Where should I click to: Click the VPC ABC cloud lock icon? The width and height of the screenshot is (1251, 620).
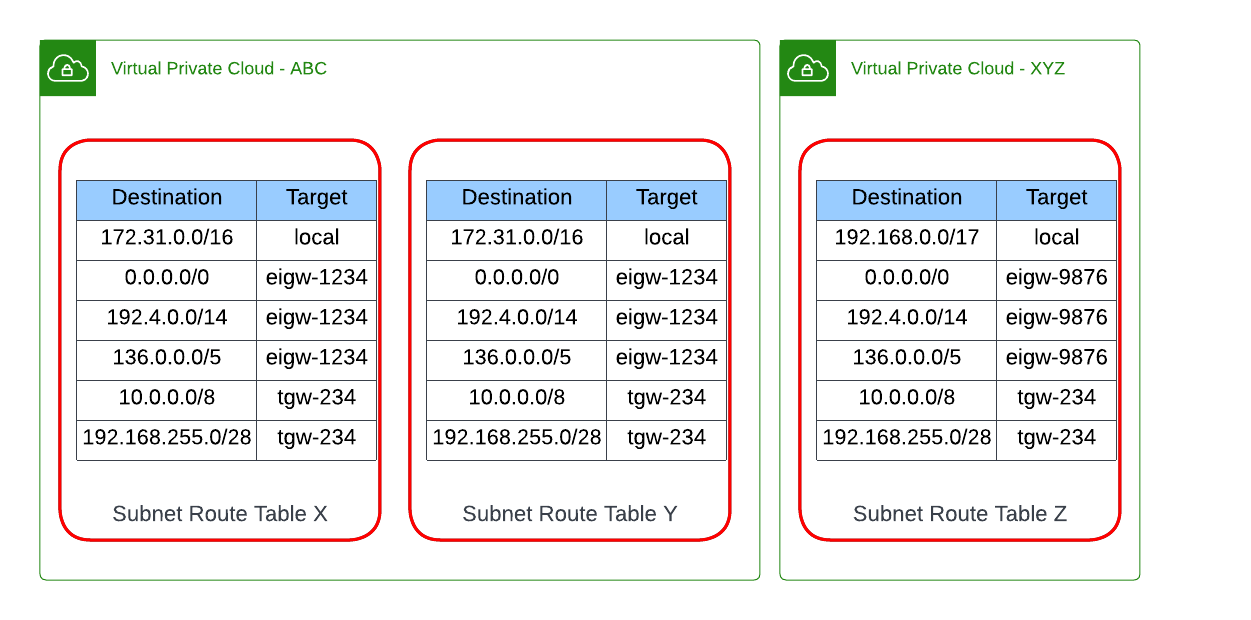(68, 68)
